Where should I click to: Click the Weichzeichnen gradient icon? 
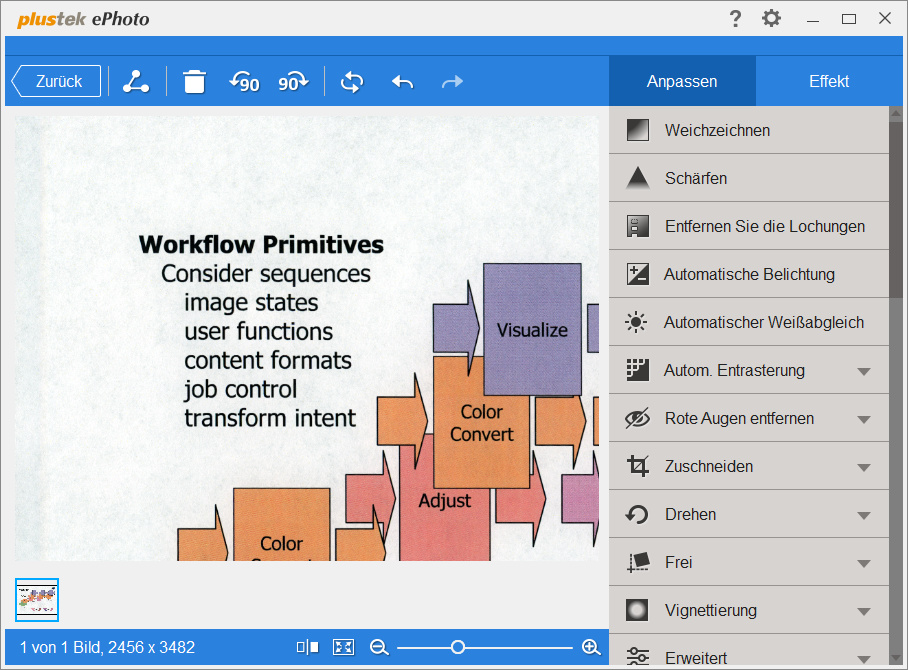click(x=638, y=130)
